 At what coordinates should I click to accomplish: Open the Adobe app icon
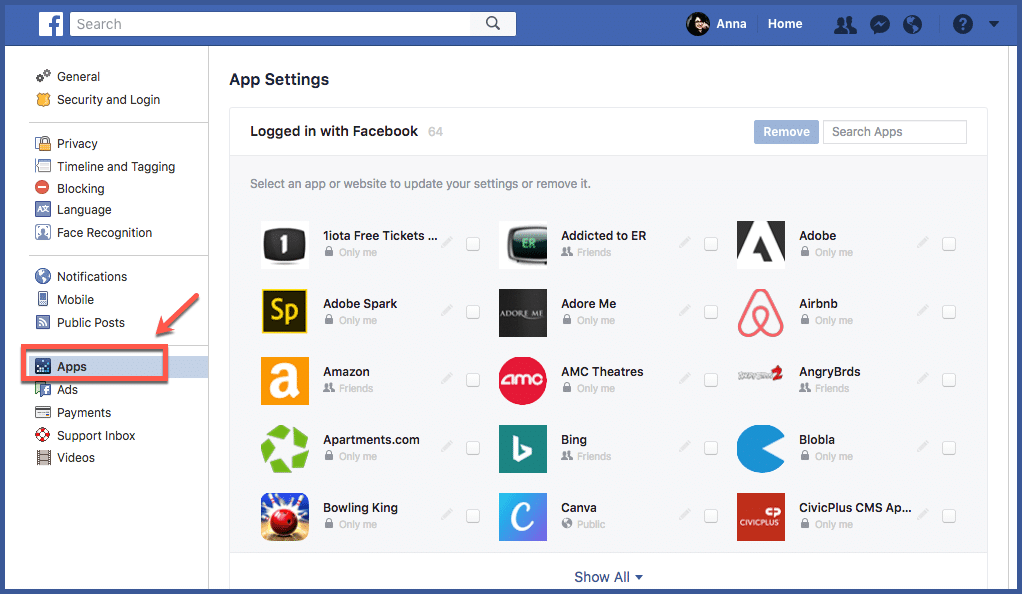point(761,245)
